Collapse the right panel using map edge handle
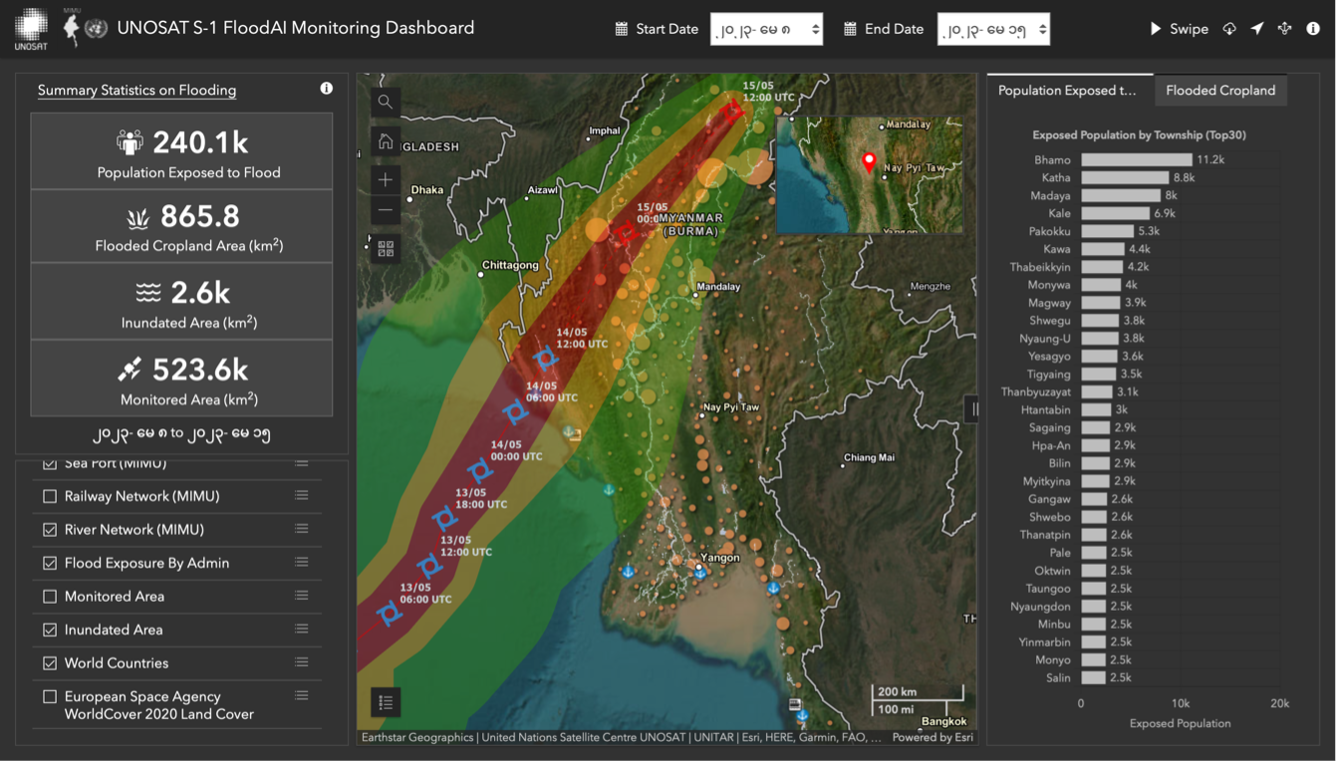Image resolution: width=1338 pixels, height=763 pixels. [x=974, y=408]
